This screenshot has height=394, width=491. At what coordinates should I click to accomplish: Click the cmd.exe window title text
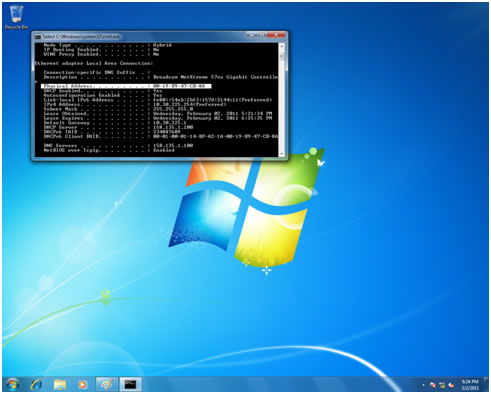point(81,36)
